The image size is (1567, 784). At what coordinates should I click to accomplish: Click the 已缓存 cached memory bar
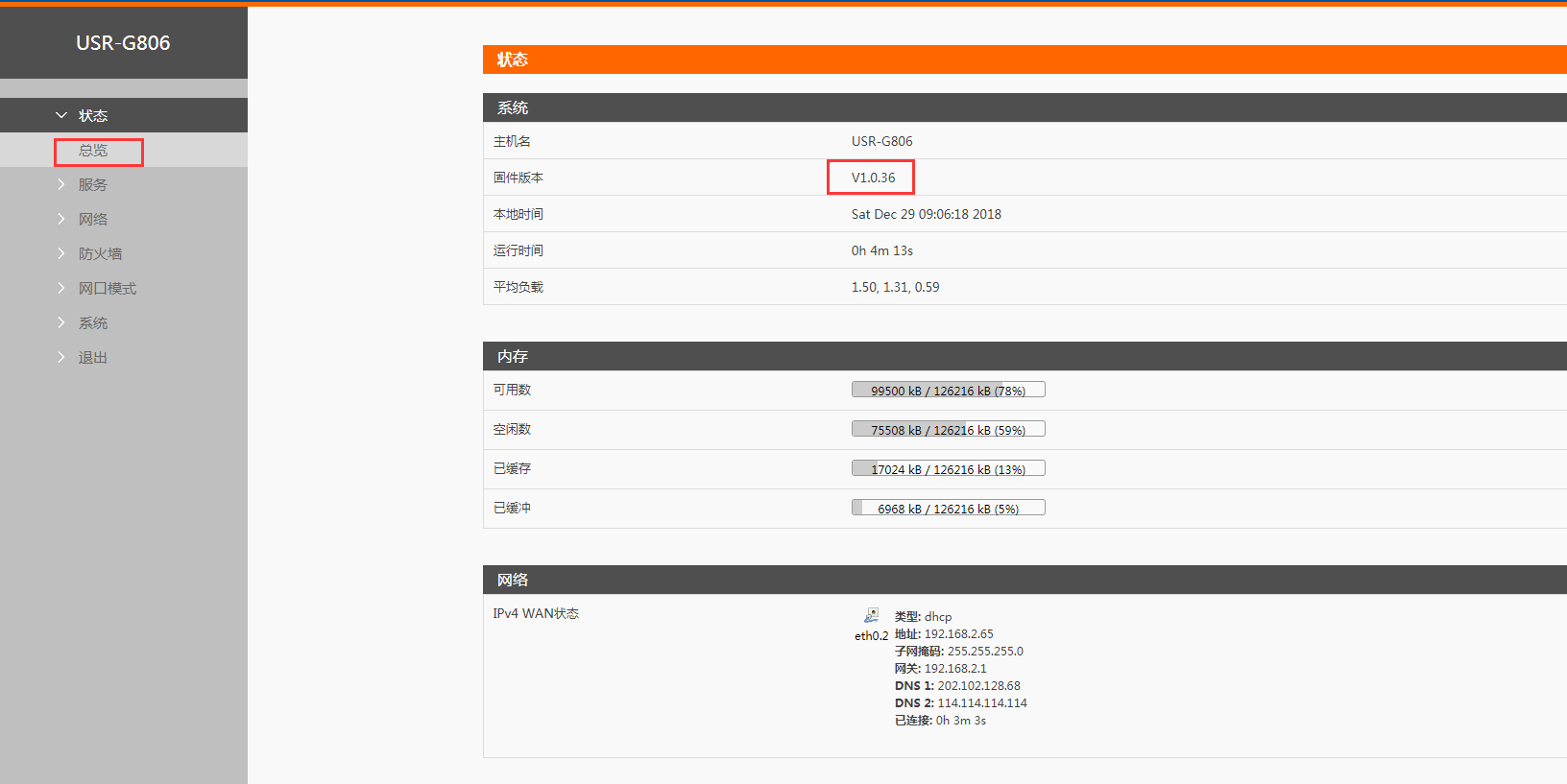[x=948, y=468]
